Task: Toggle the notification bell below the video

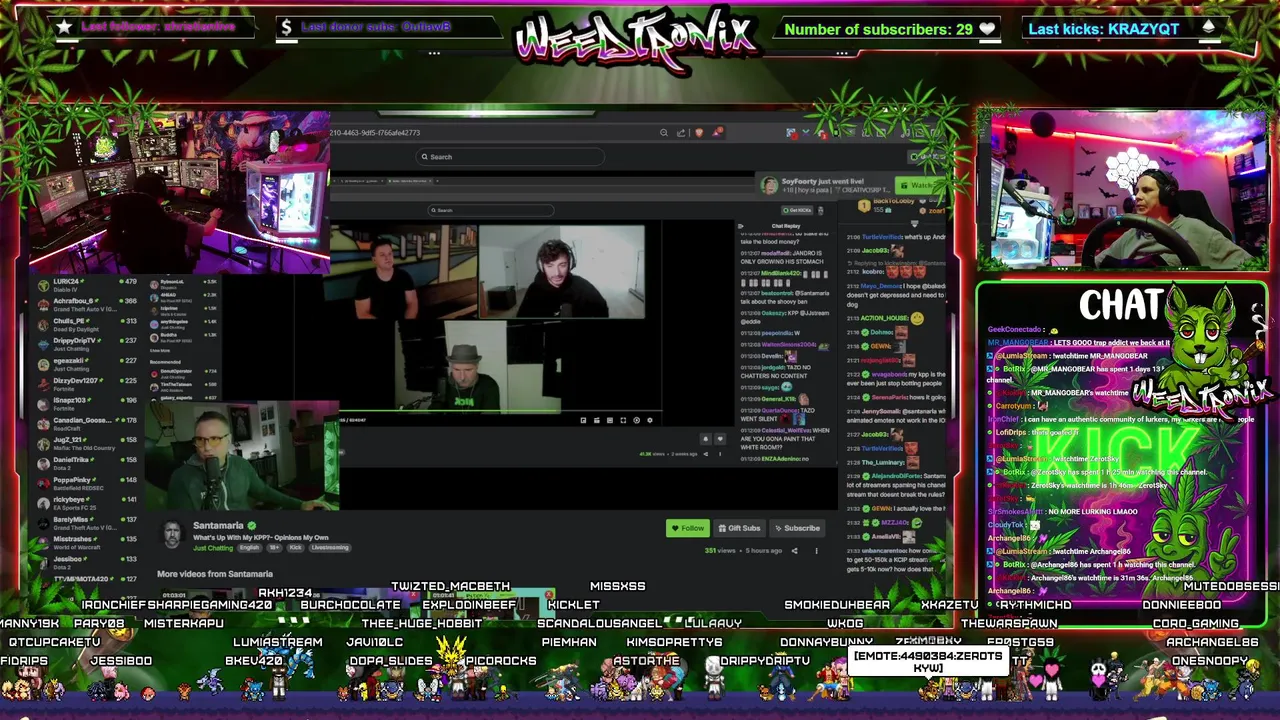Action: (705, 439)
